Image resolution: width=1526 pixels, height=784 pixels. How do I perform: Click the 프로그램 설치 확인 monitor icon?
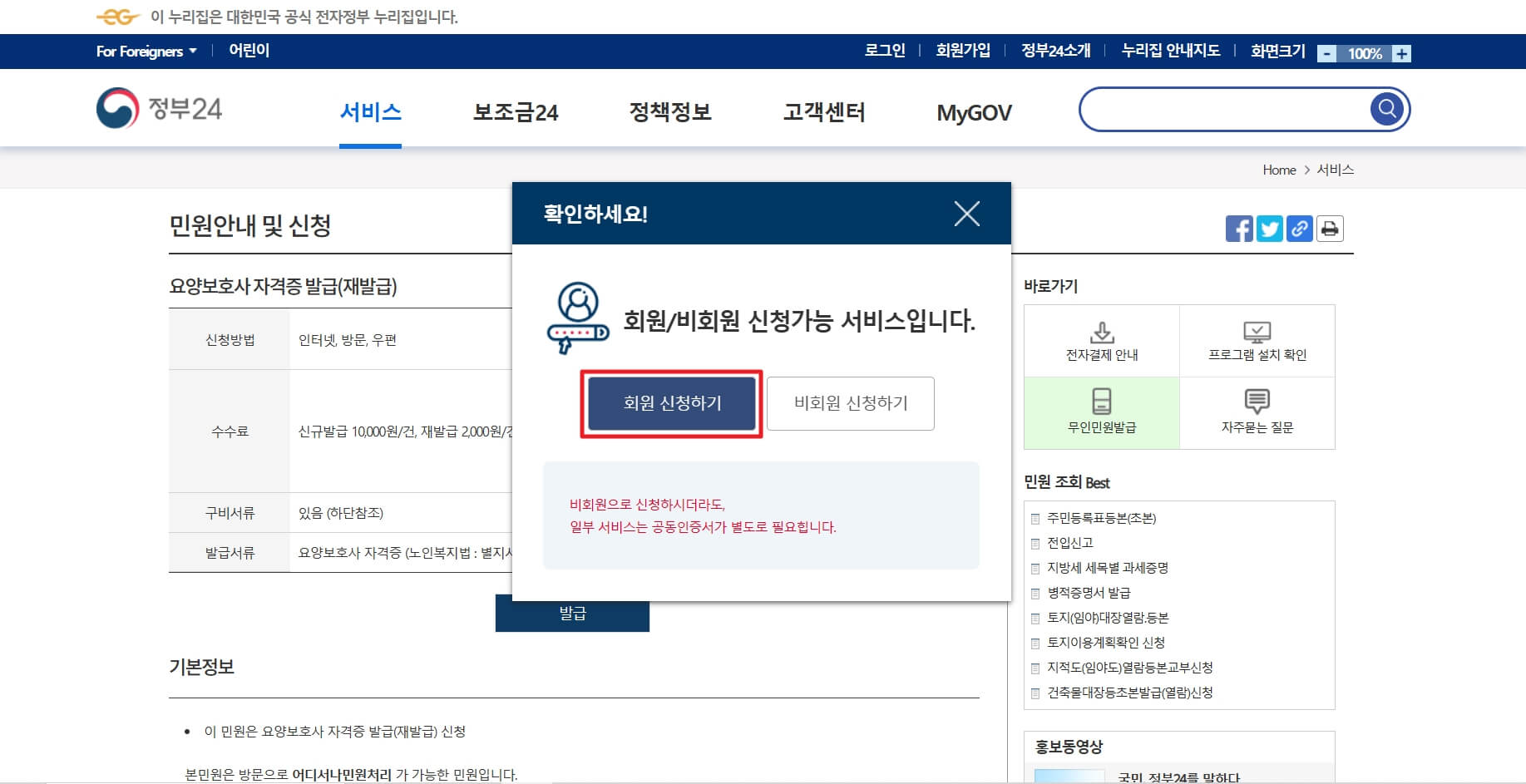(x=1258, y=332)
